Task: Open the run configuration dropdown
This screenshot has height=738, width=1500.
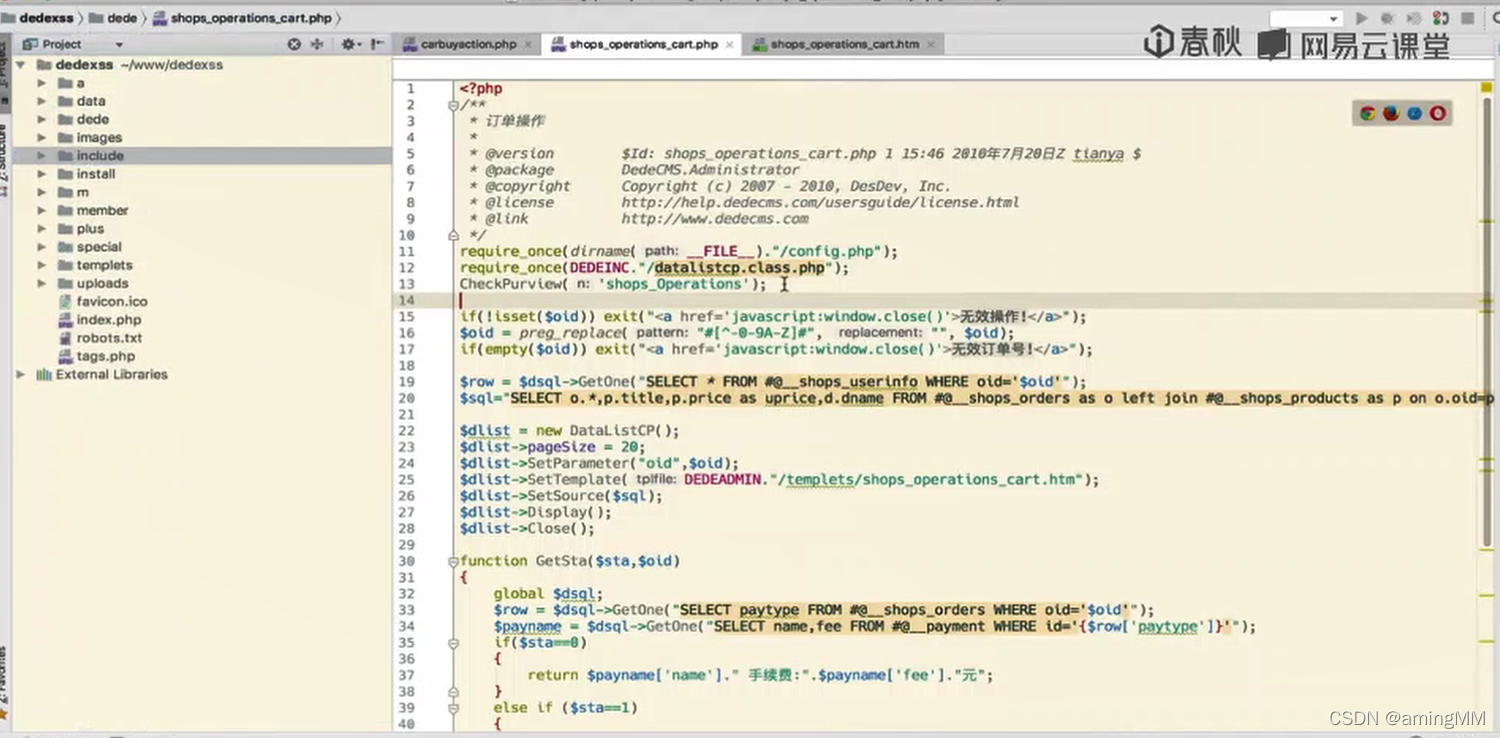Action: click(x=1305, y=18)
